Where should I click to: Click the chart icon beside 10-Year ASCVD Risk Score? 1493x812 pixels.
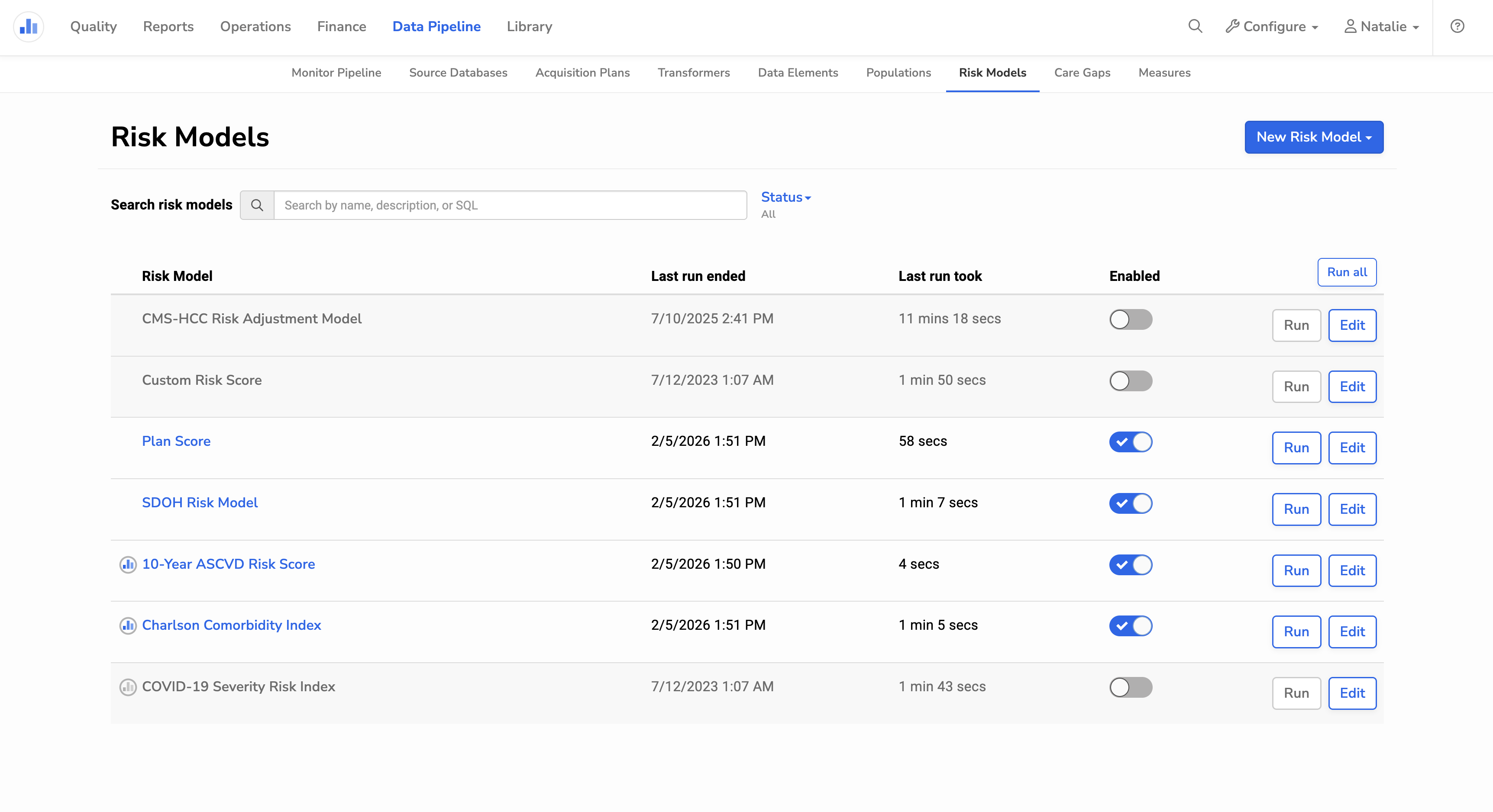pos(127,565)
